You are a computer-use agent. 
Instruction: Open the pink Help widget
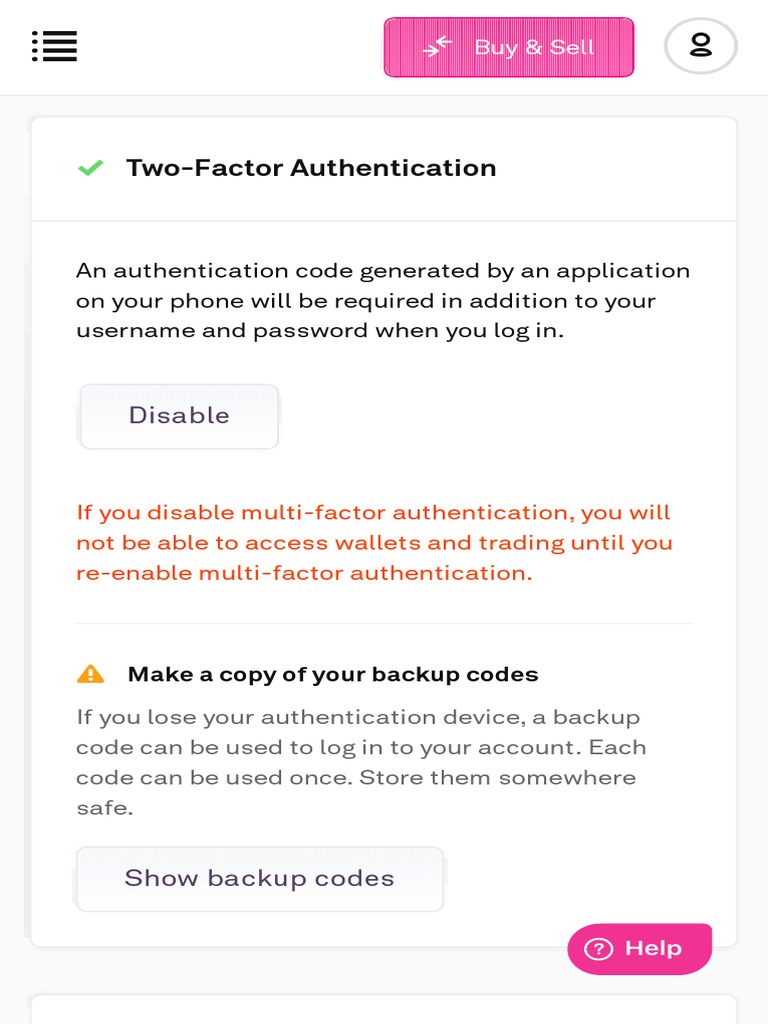tap(639, 948)
